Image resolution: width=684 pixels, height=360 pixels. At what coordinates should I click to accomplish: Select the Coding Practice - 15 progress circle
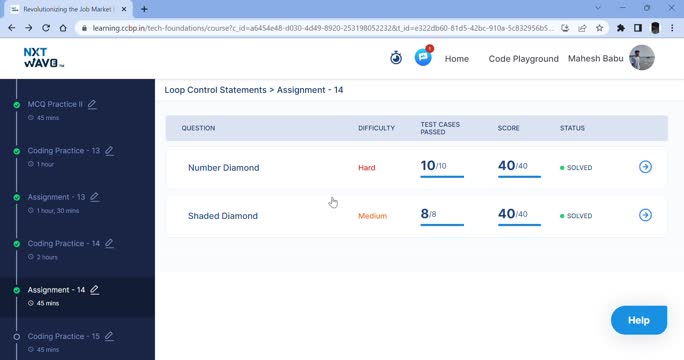pos(17,336)
